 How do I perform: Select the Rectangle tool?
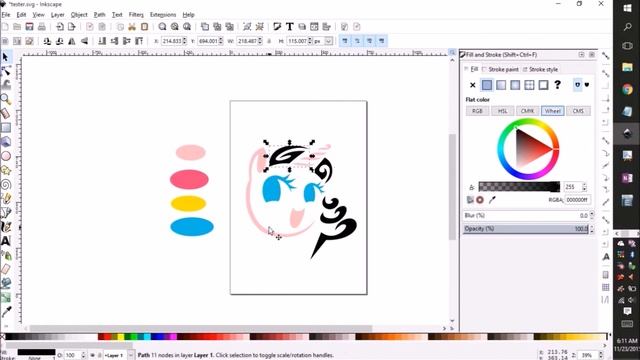(x=6, y=128)
